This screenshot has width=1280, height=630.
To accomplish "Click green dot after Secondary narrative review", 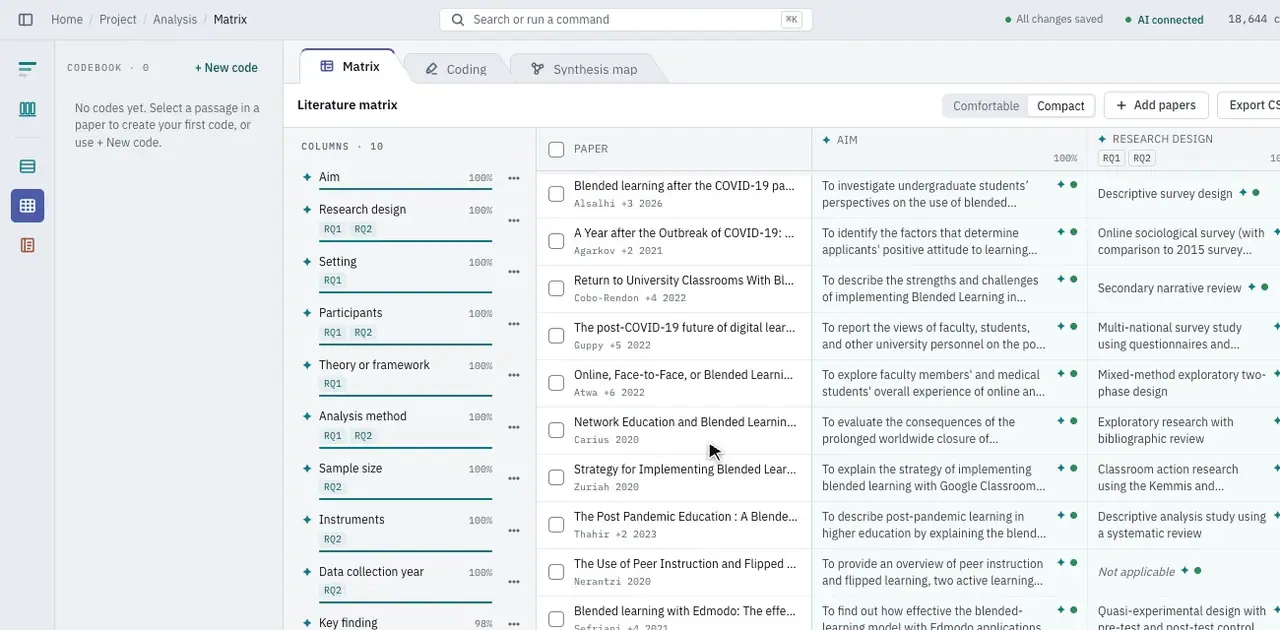I will pyautogui.click(x=1264, y=287).
